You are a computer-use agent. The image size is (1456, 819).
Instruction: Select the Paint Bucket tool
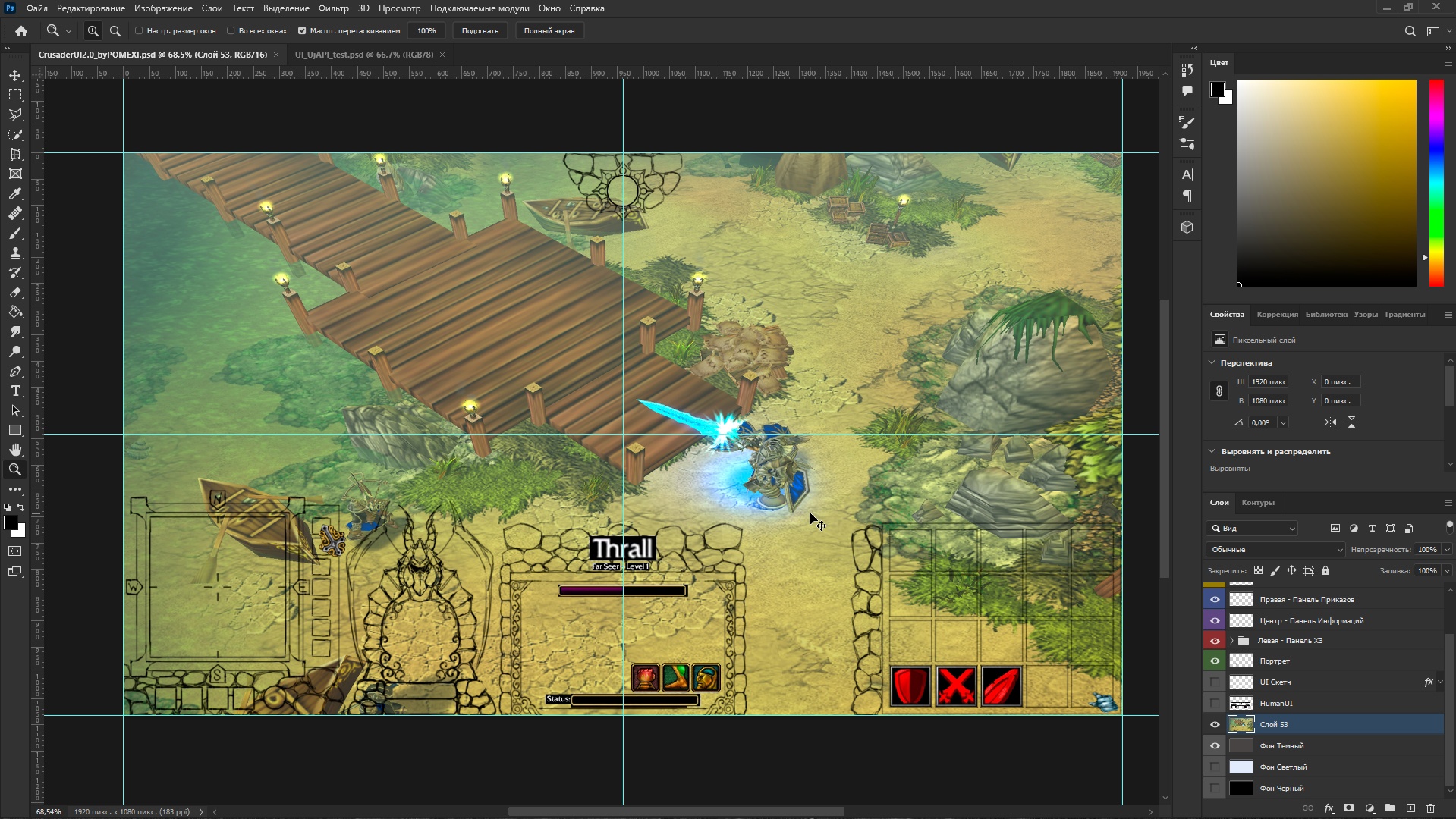[15, 312]
